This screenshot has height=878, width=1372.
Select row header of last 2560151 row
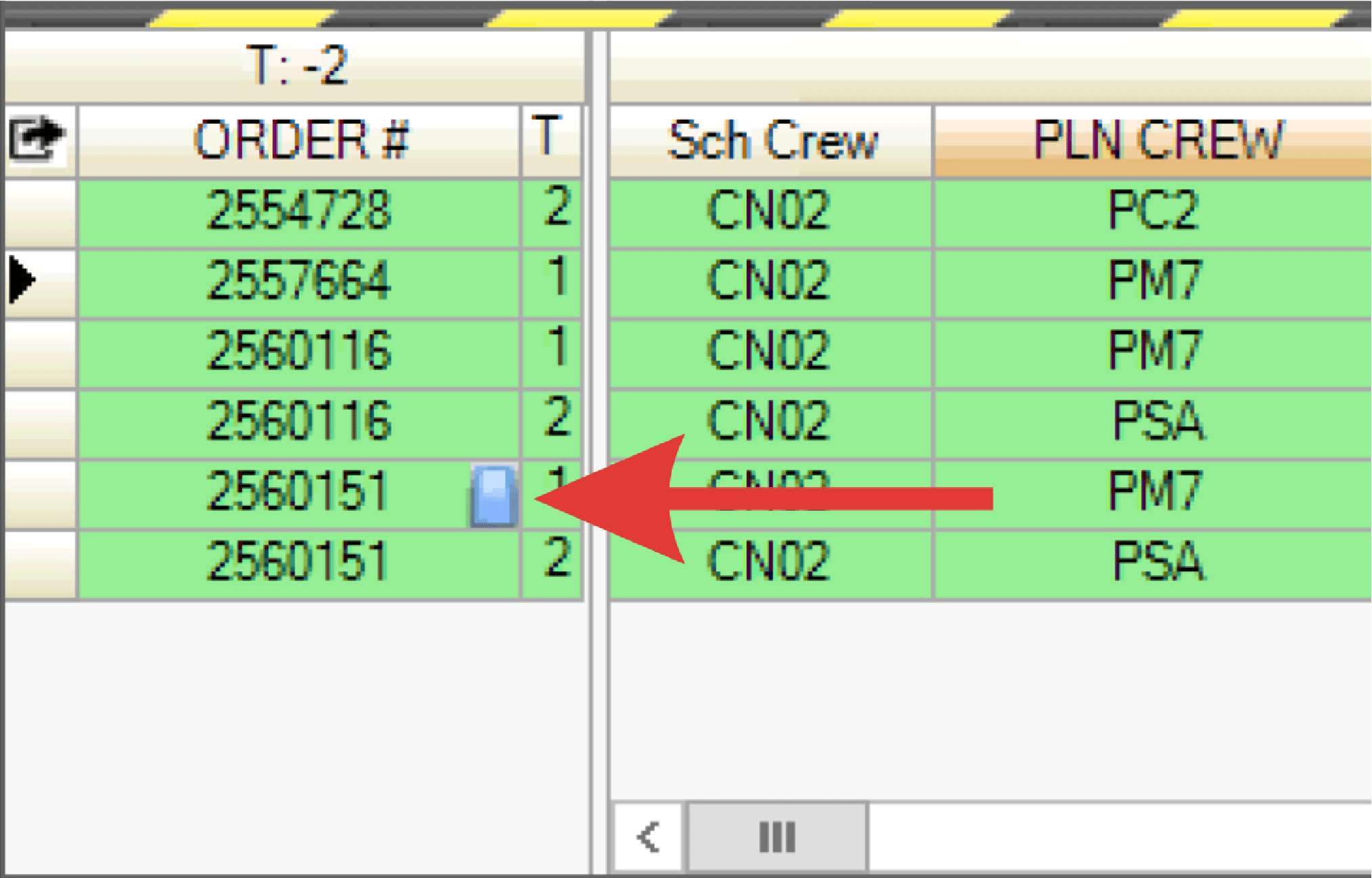click(x=39, y=564)
